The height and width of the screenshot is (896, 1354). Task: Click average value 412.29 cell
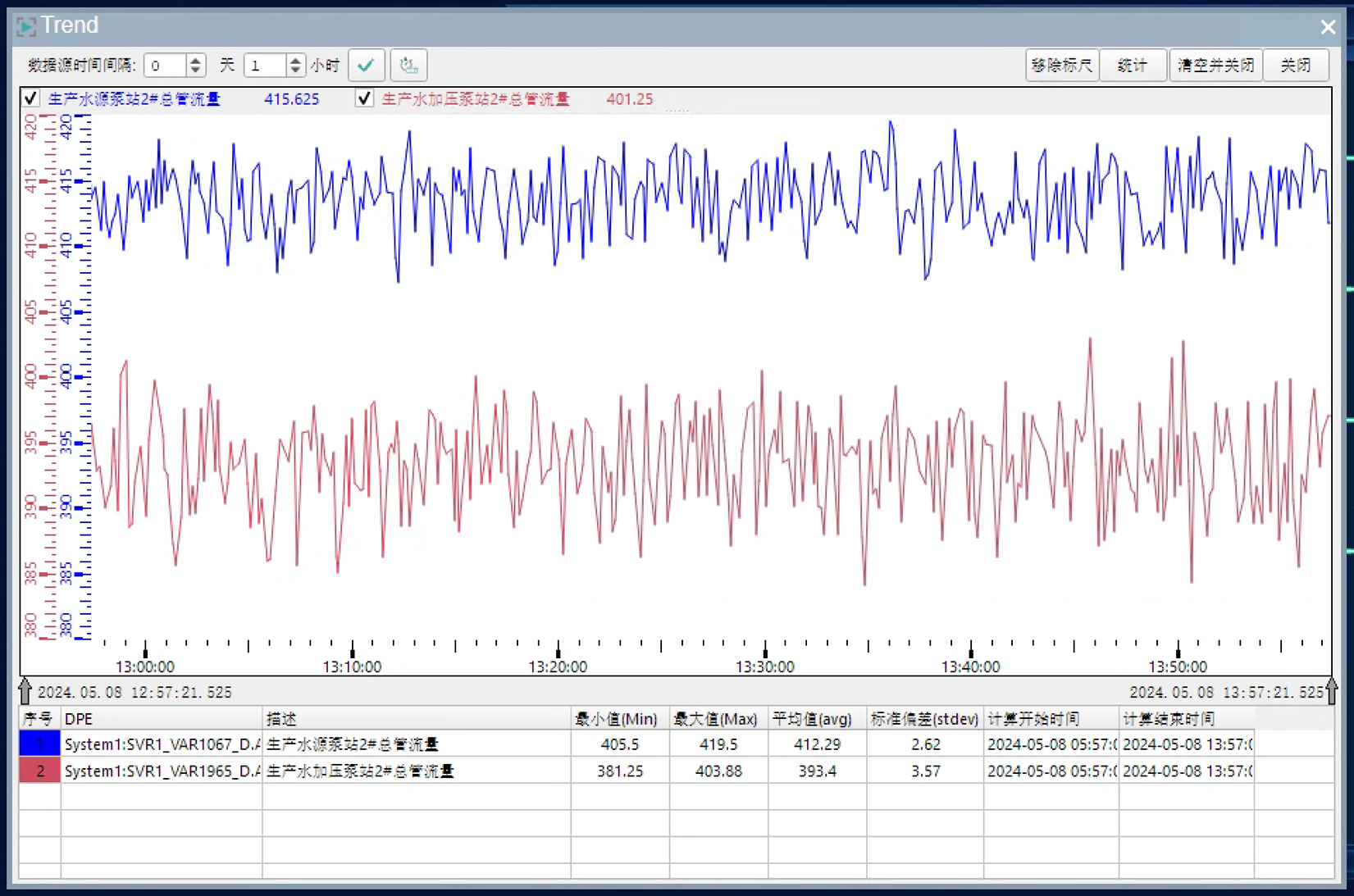(817, 744)
